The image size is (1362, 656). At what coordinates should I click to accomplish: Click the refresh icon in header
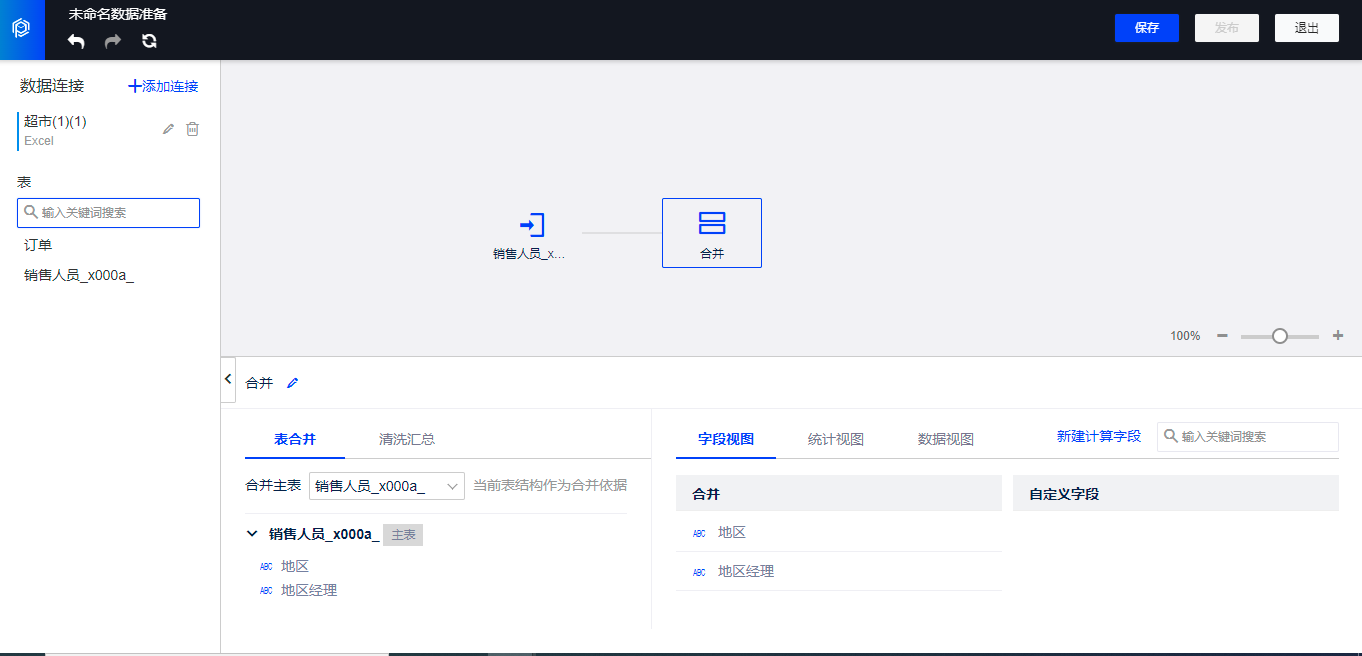(149, 41)
